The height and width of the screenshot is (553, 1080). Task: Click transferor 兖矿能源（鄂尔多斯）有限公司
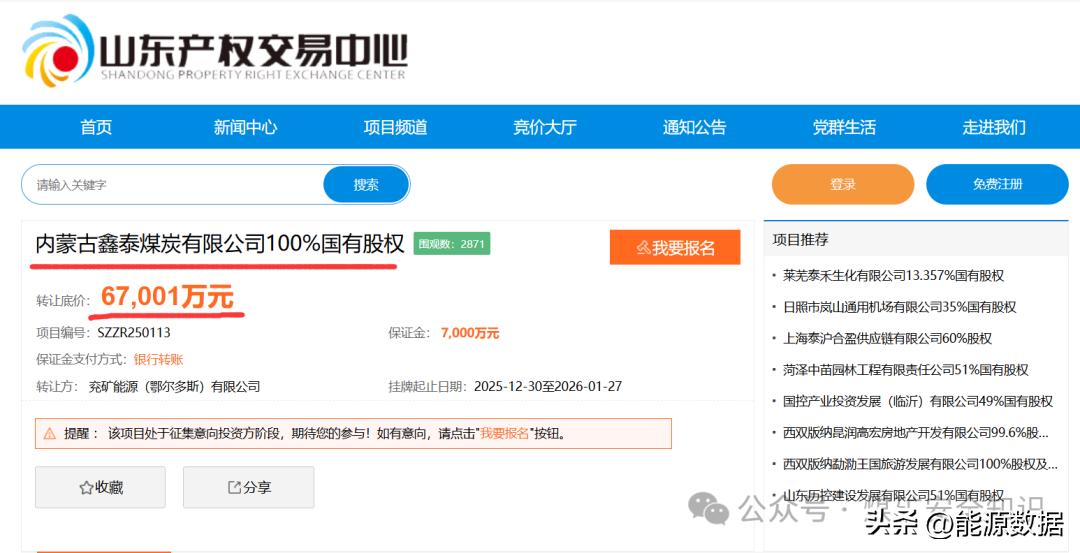click(174, 386)
